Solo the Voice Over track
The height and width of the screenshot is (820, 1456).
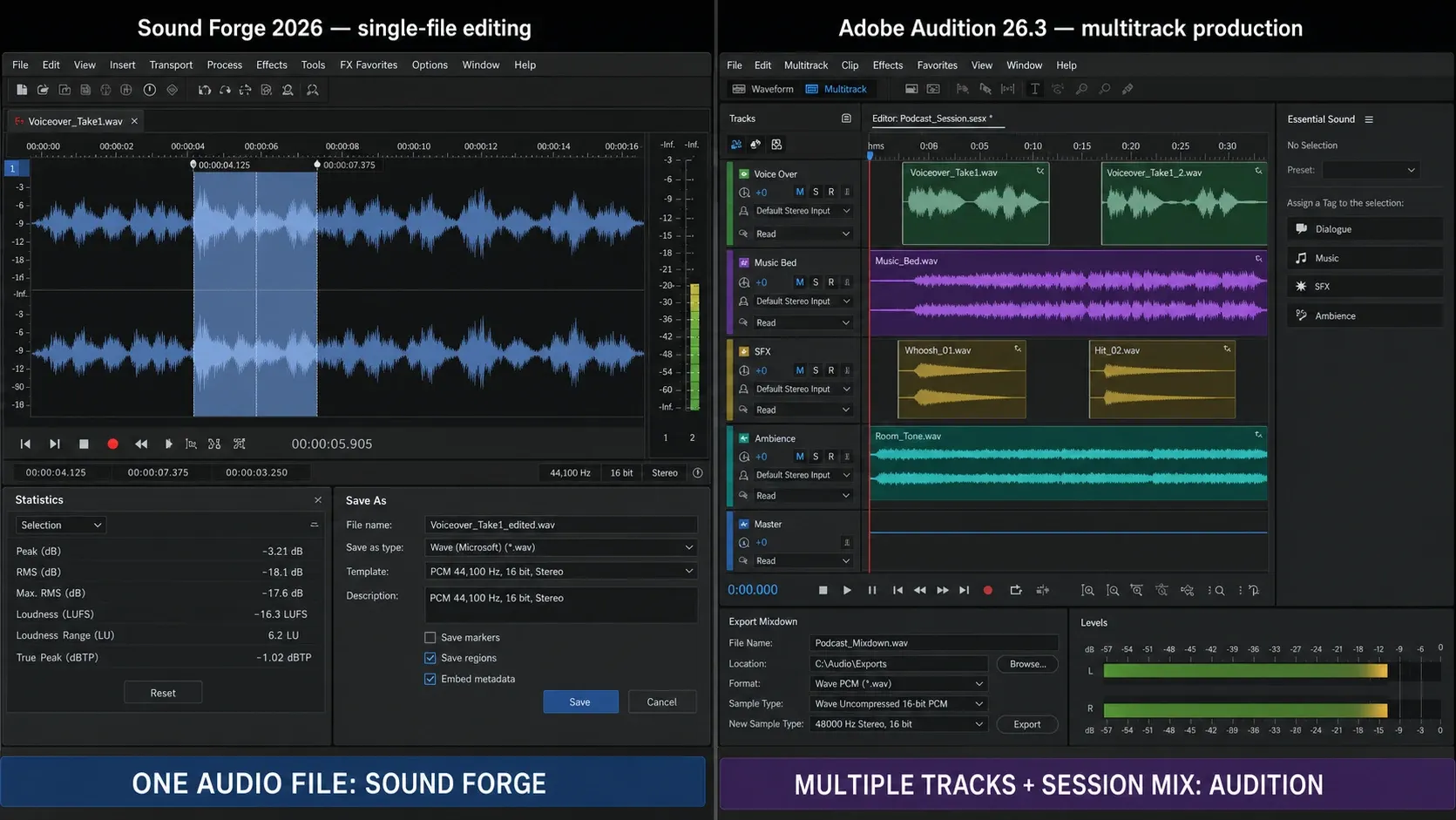pyautogui.click(x=816, y=192)
